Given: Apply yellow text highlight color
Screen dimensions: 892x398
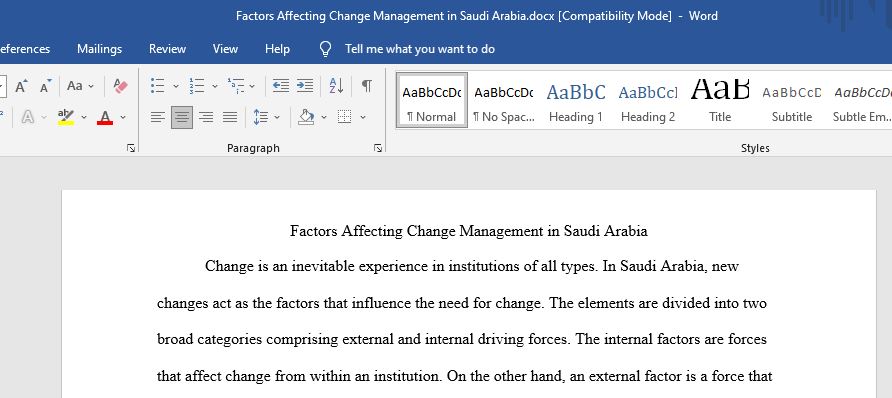Looking at the screenshot, I should (x=66, y=117).
